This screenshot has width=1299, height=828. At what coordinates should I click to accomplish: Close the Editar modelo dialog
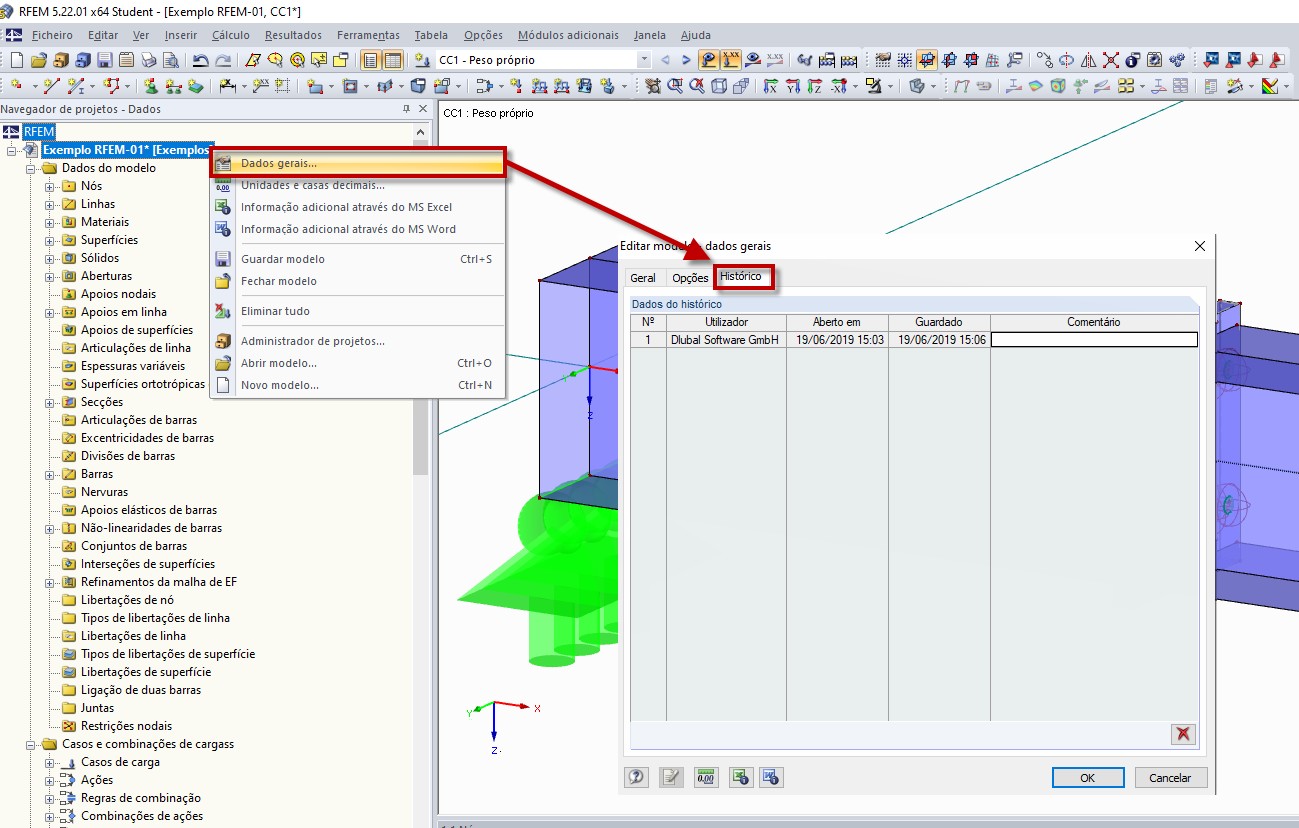1200,246
